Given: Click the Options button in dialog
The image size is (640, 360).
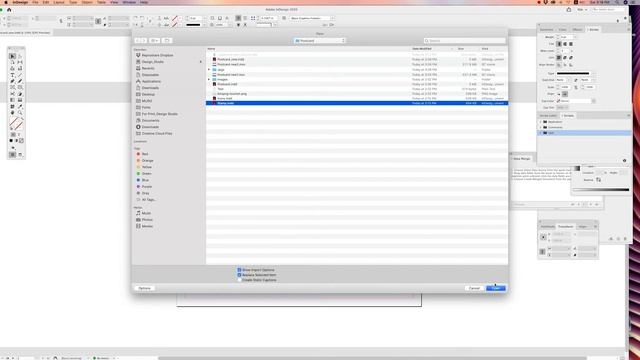Looking at the screenshot, I should [x=144, y=288].
